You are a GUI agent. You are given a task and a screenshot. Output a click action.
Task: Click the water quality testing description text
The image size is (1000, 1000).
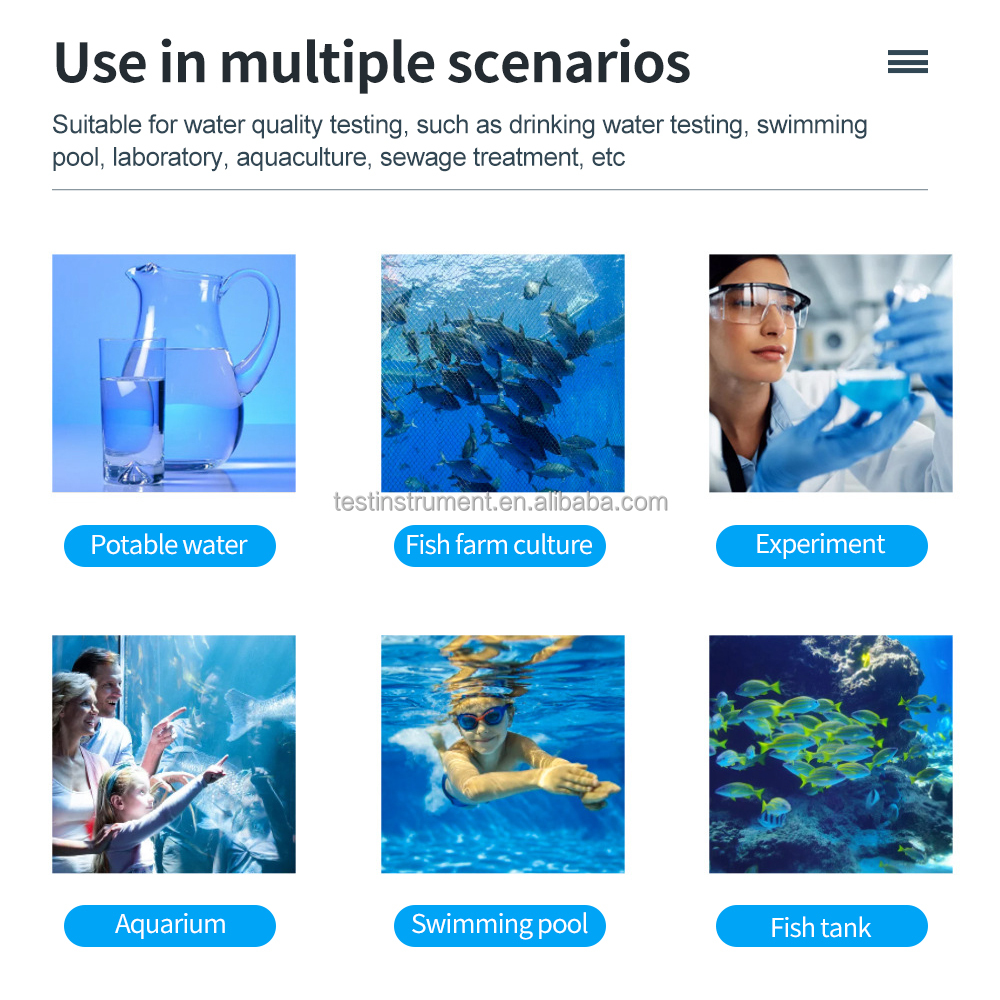(459, 141)
